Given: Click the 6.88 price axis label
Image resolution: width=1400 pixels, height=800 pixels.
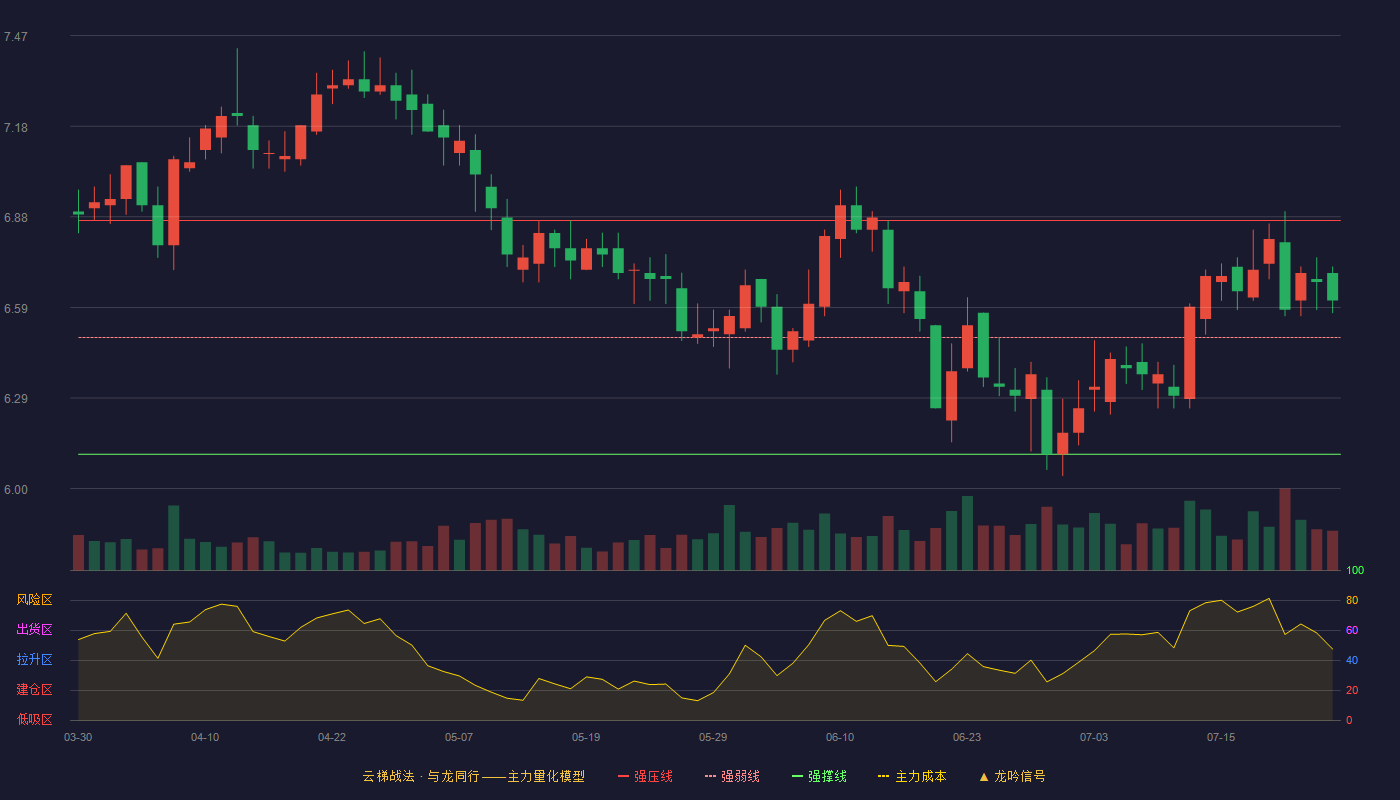Looking at the screenshot, I should coord(16,218).
